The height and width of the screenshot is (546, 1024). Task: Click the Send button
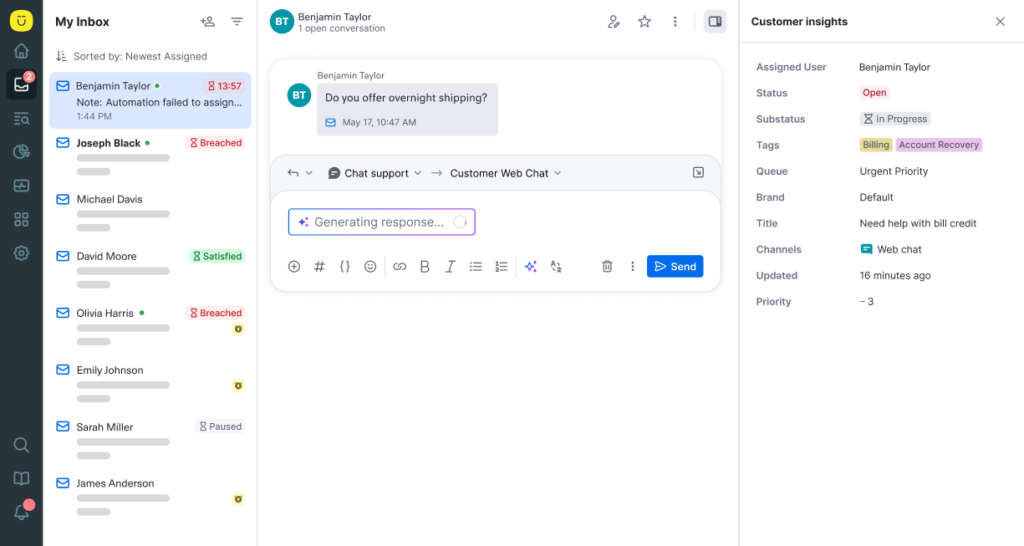tap(675, 267)
